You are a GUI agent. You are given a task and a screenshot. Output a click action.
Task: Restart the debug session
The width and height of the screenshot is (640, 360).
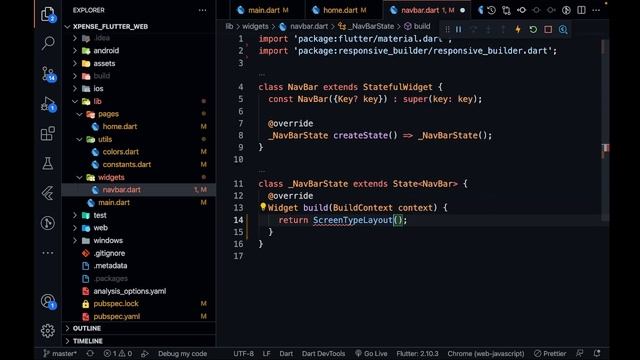pyautogui.click(x=533, y=29)
